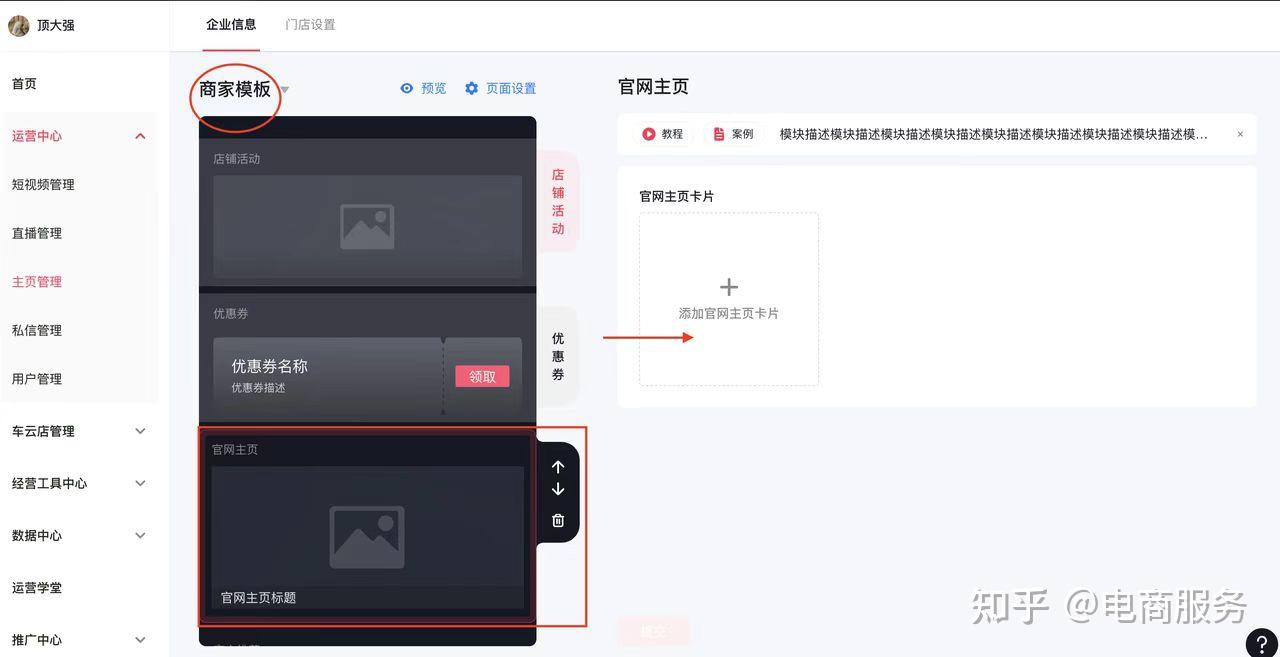Click the 案例 document icon
Image resolution: width=1280 pixels, height=657 pixels.
click(x=718, y=133)
